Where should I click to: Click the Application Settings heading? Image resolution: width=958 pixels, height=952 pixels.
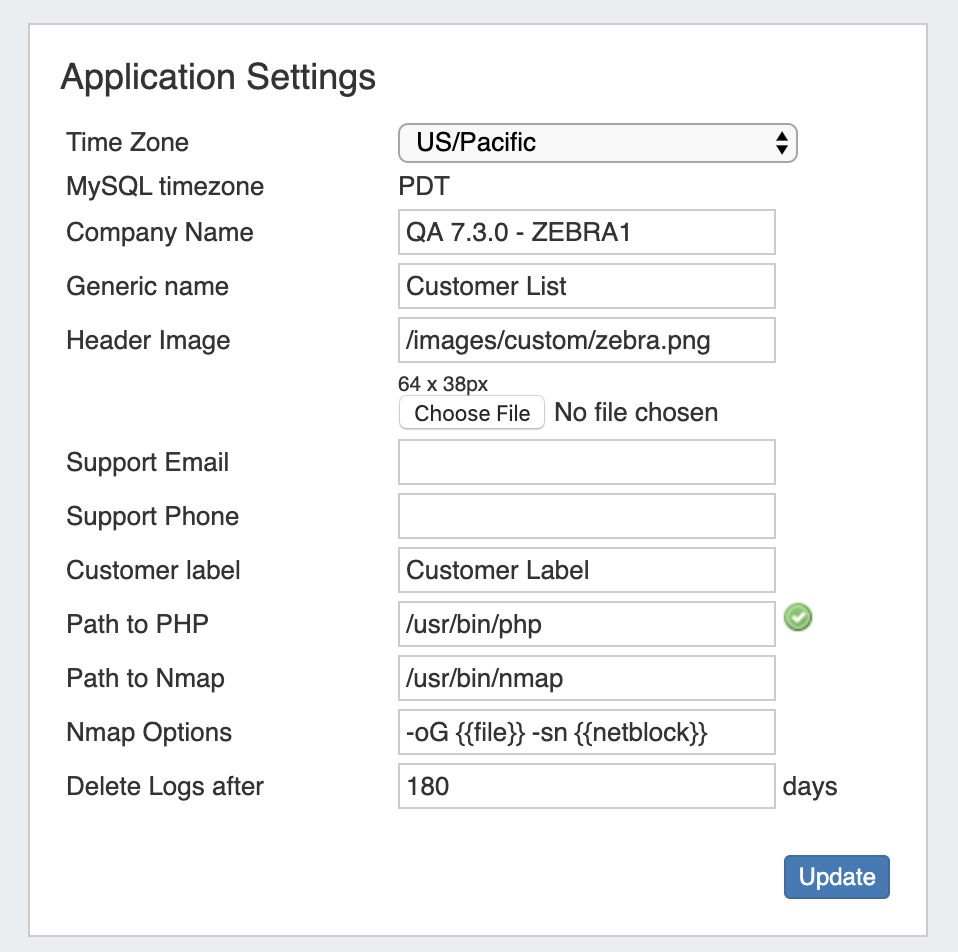[x=218, y=77]
